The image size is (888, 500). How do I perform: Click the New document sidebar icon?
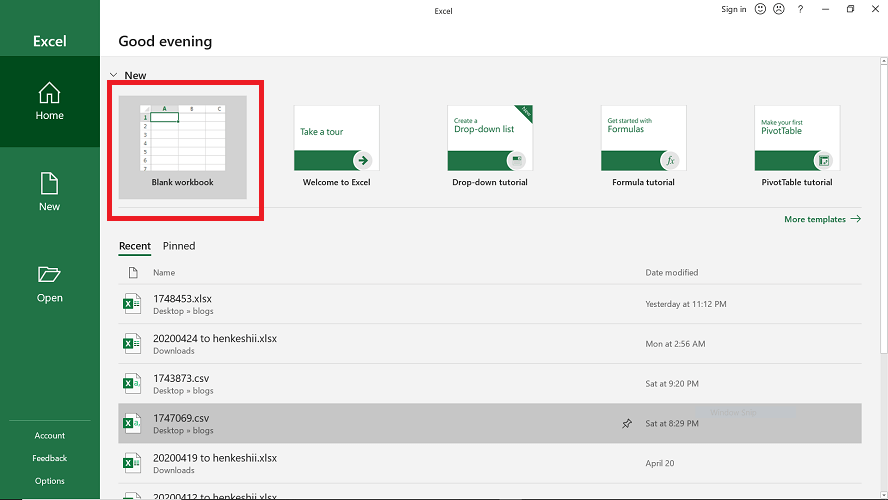[x=49, y=183]
